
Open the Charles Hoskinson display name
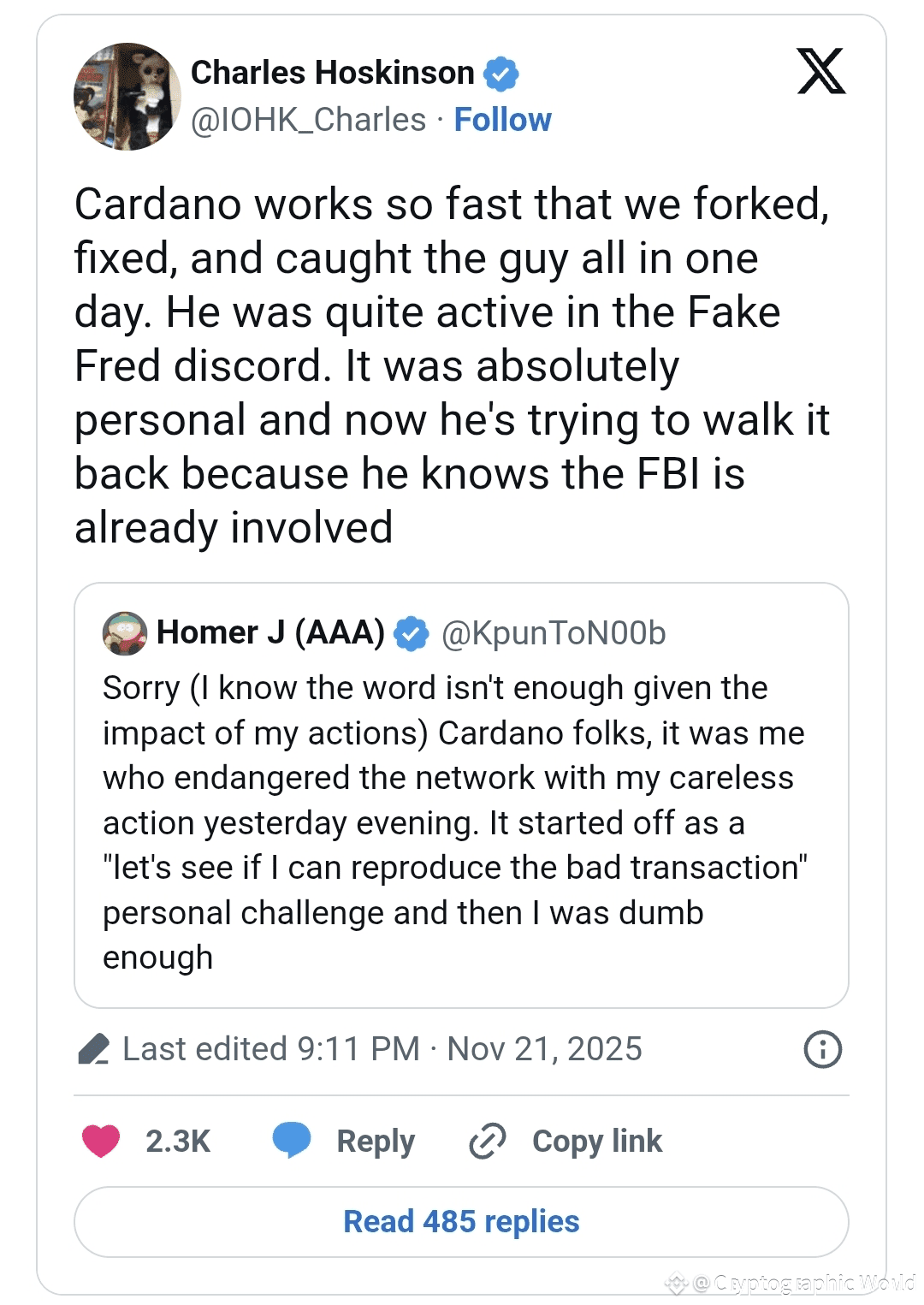coord(332,73)
